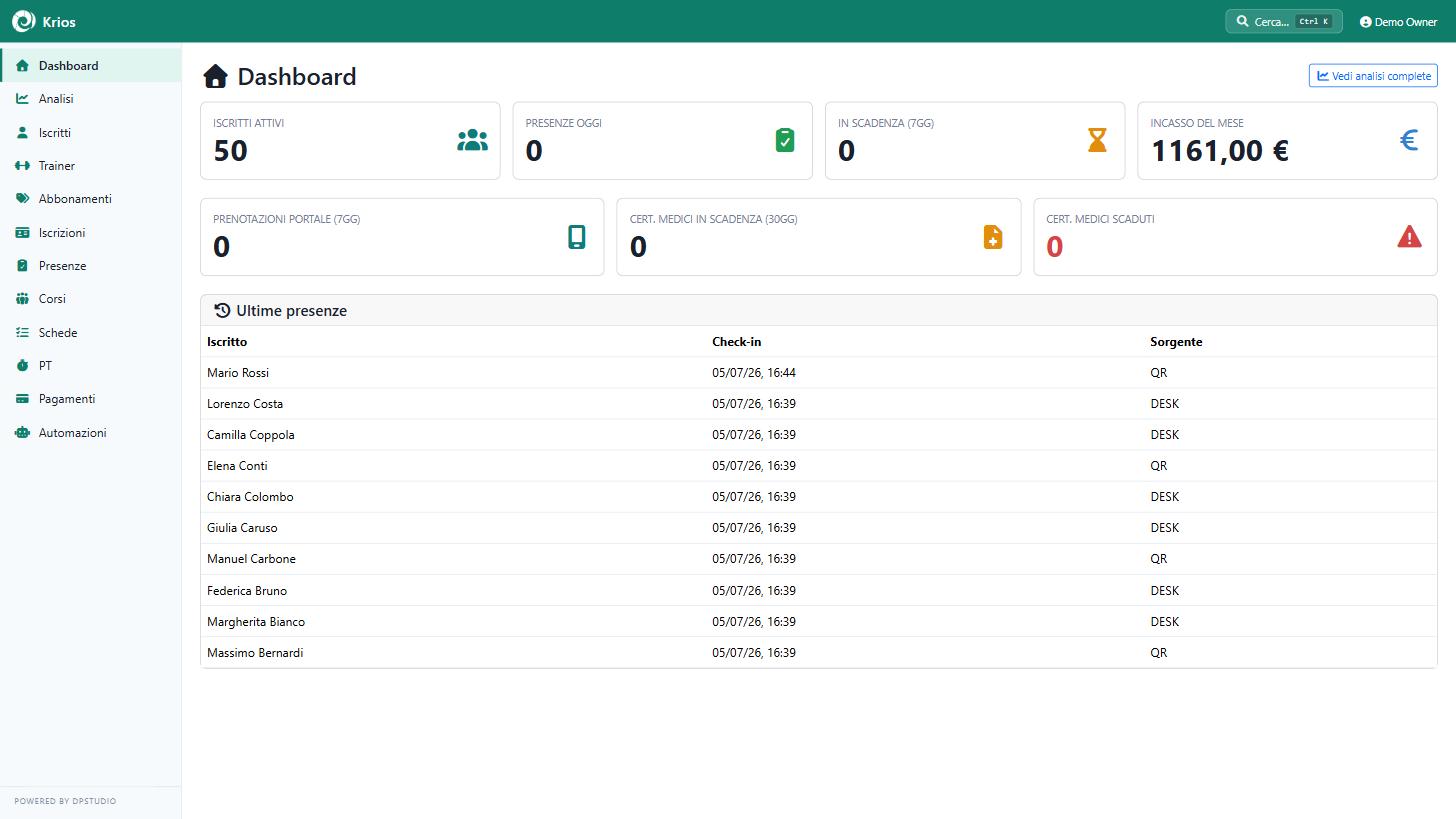Screen dimensions: 1456x819
Task: Click the hourglass icon in In Scadenza card
Action: point(1097,140)
